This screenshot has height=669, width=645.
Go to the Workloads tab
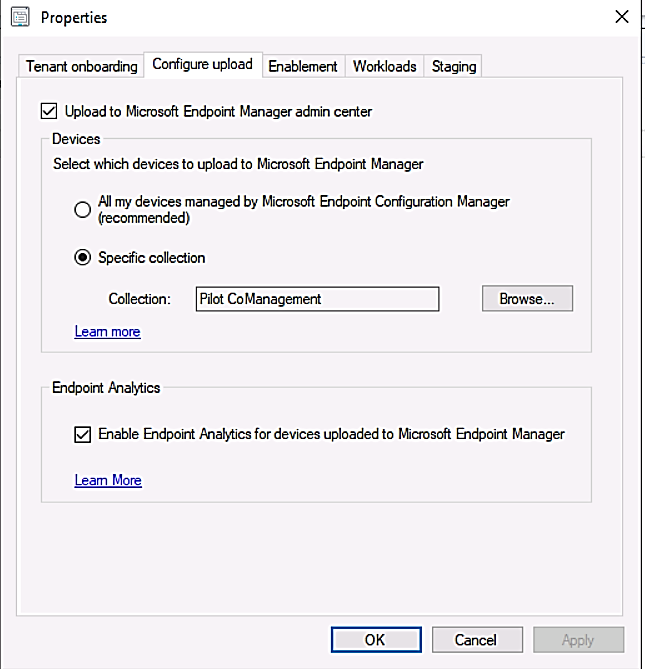click(384, 67)
